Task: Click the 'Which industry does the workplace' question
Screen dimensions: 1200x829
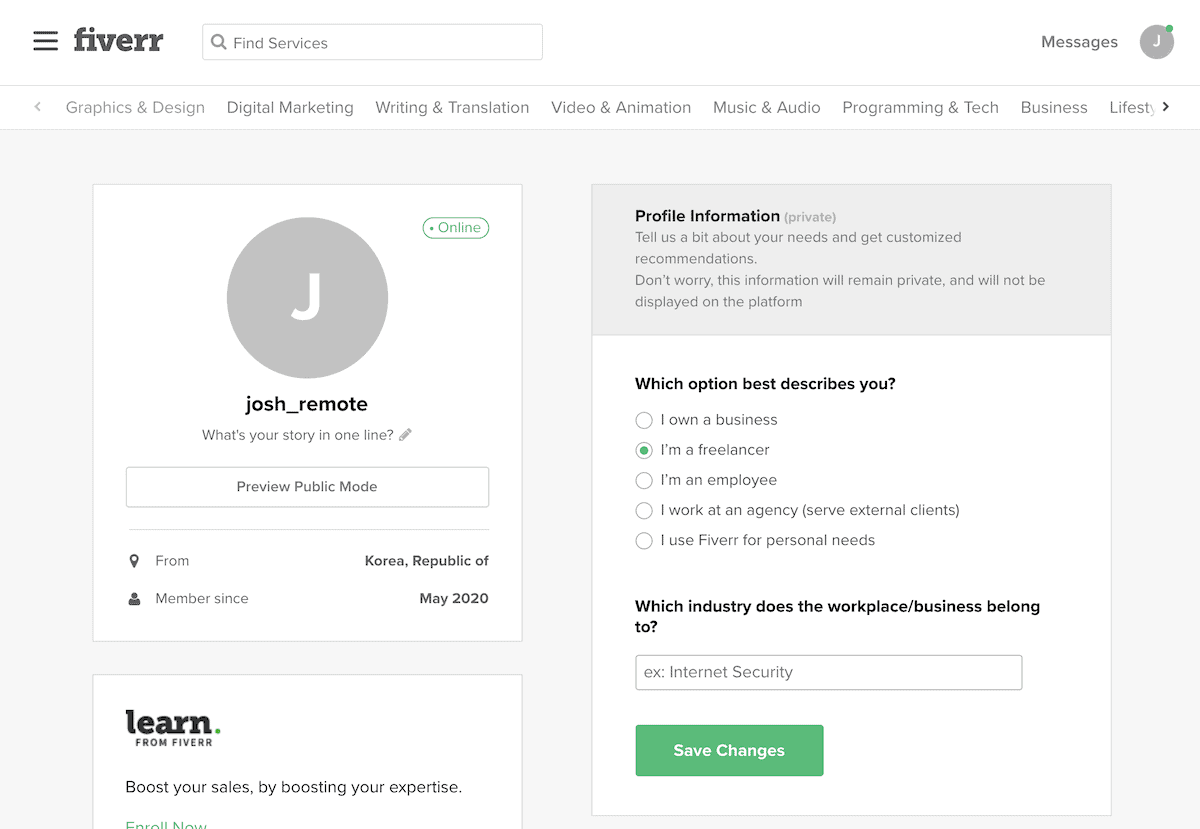Action: pos(837,617)
